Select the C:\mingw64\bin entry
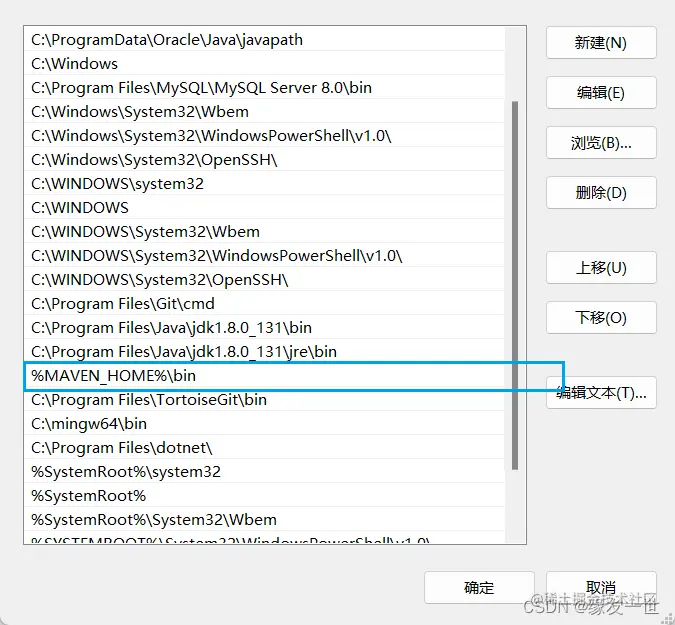Viewport: 675px width, 625px height. click(x=264, y=424)
